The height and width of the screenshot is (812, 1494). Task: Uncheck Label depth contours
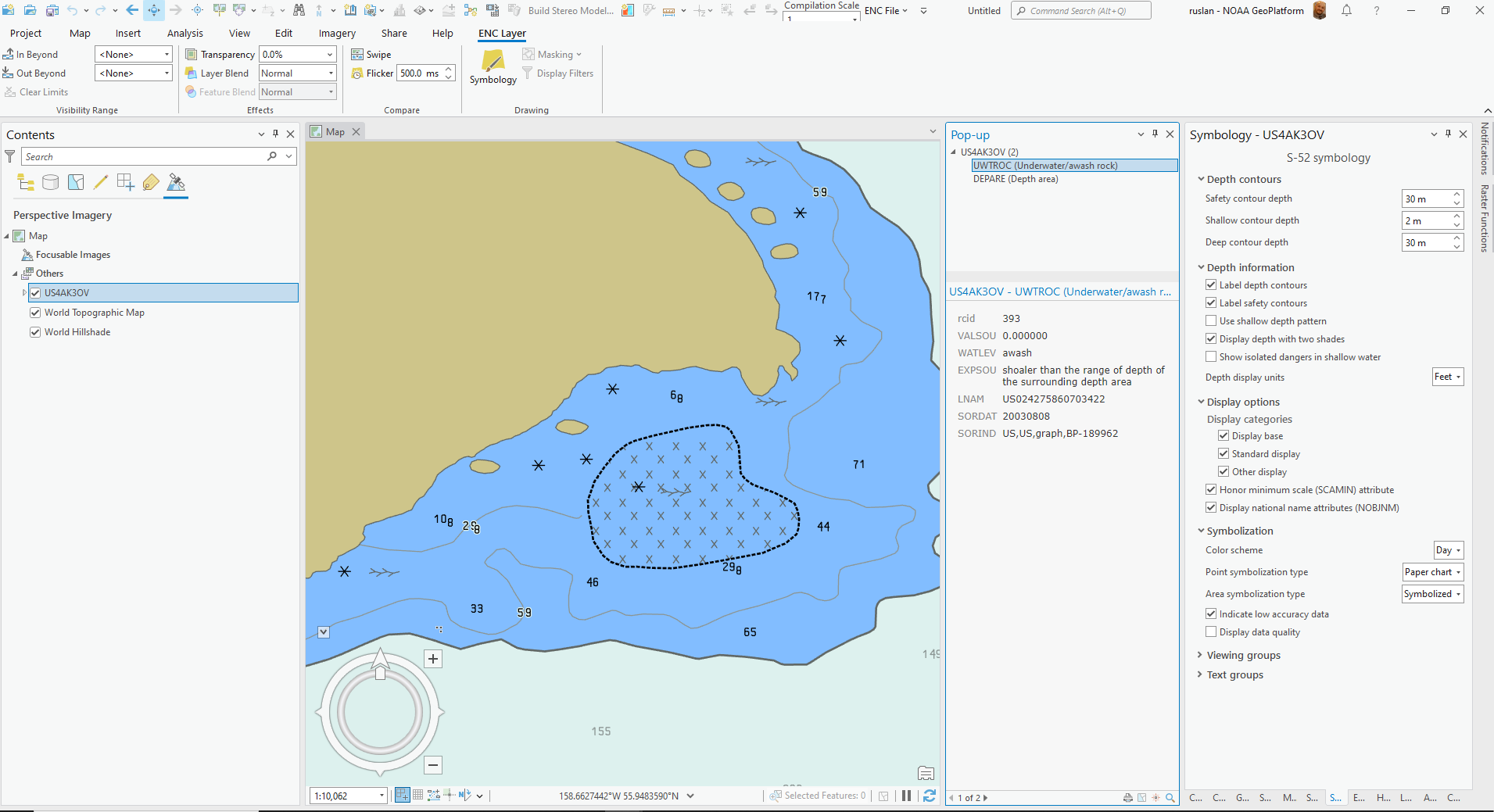point(1211,285)
